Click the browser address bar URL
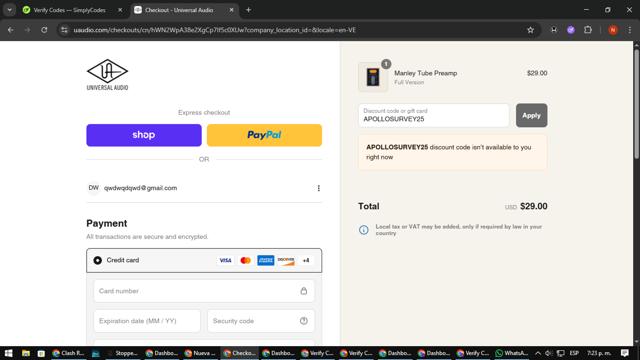The image size is (640, 360). [x=214, y=30]
